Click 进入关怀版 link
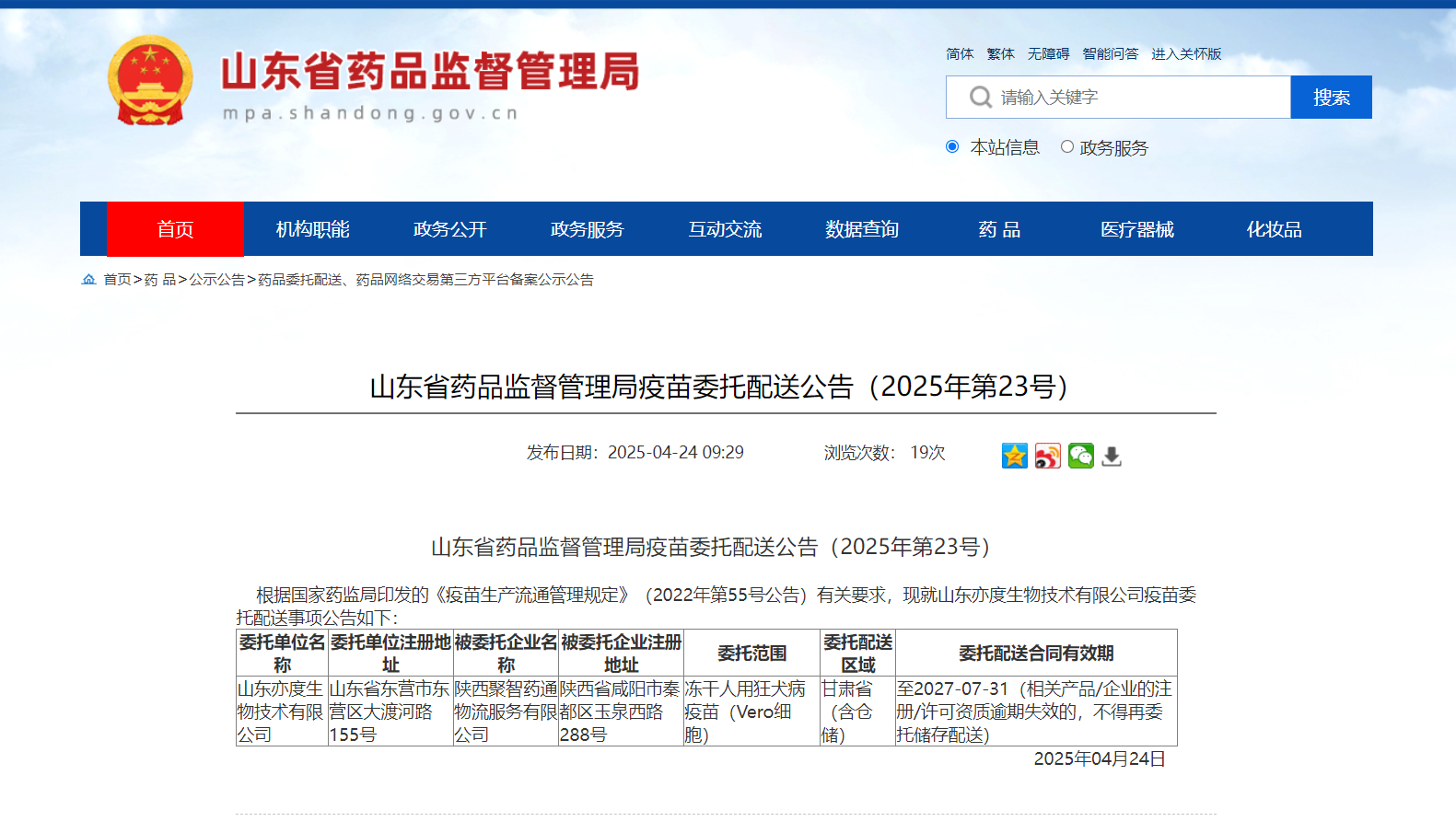Viewport: 1456px width, 833px height. 1186,54
